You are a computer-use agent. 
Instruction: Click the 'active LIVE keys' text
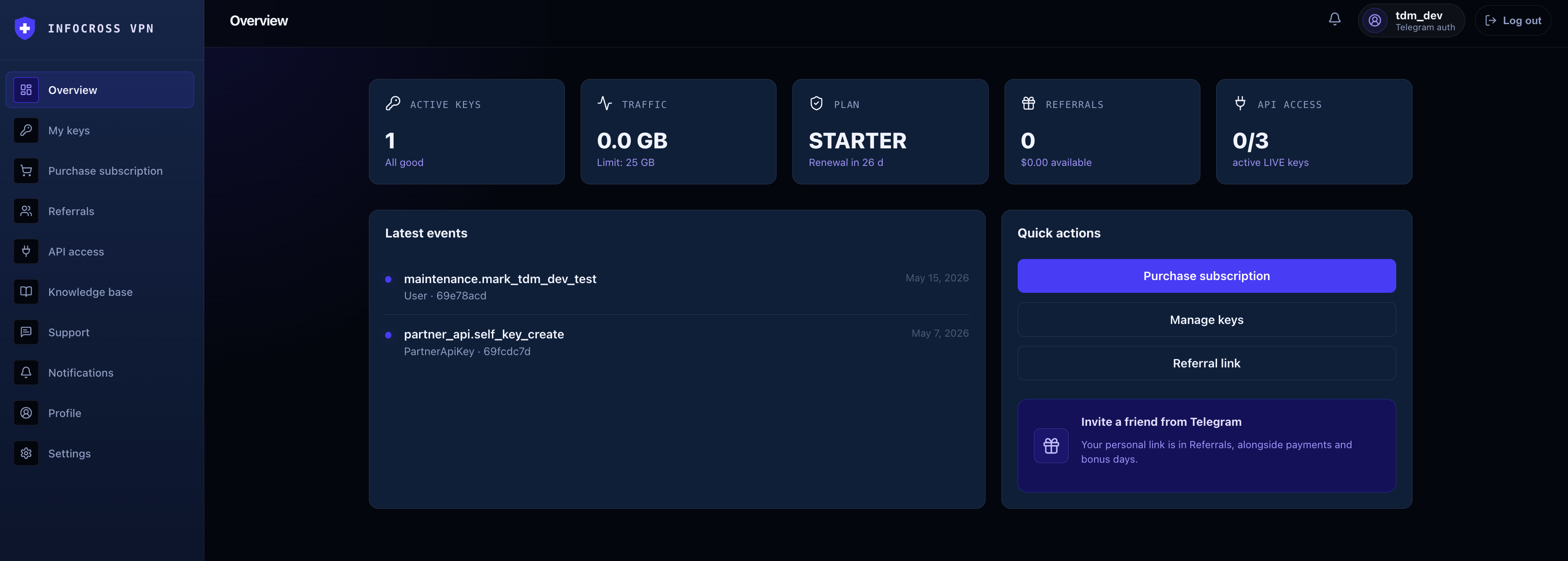pyautogui.click(x=1270, y=162)
